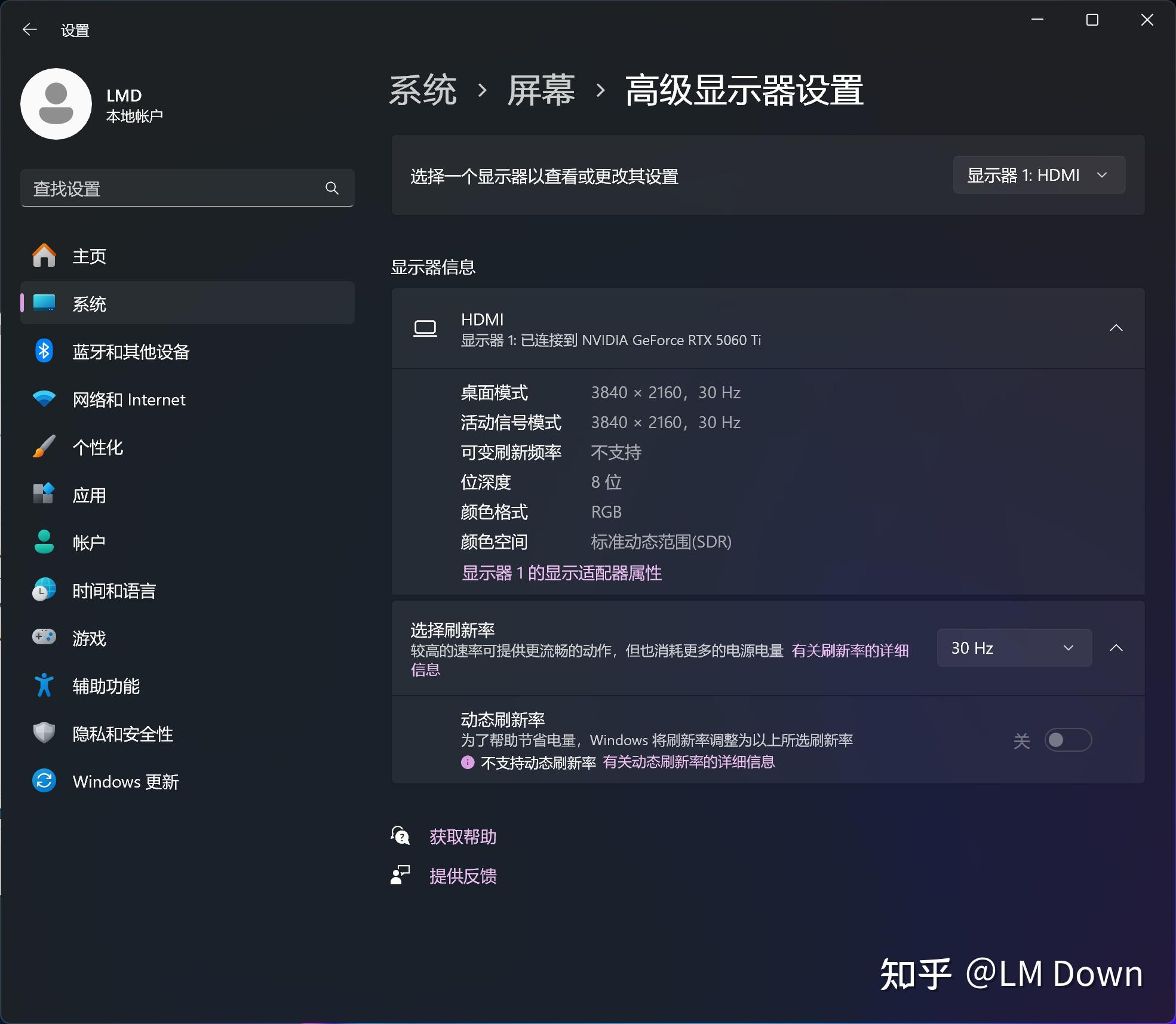Open 帐户 settings
This screenshot has width=1176, height=1024.
click(88, 542)
